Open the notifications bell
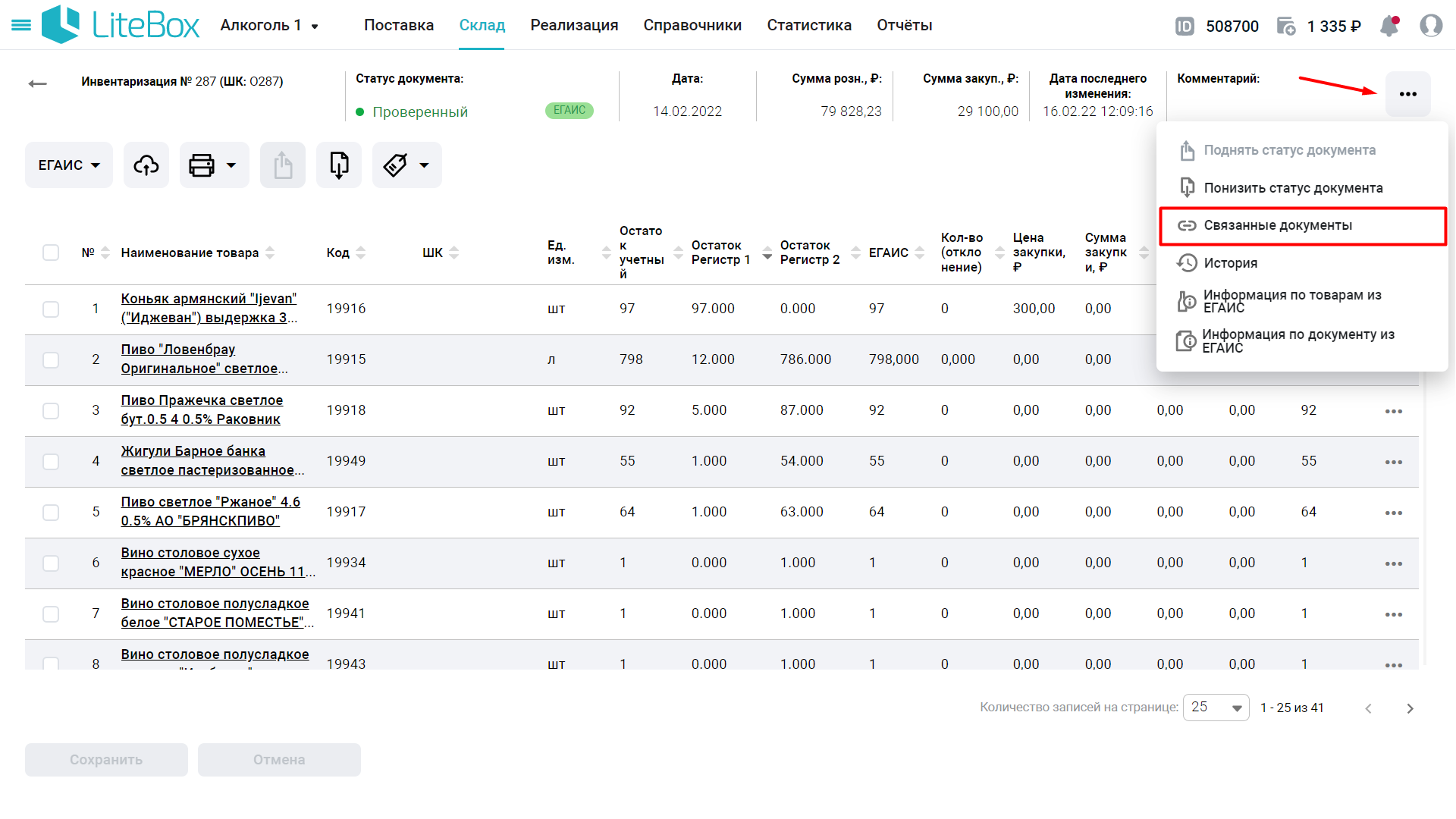The width and height of the screenshot is (1456, 819). tap(1389, 26)
